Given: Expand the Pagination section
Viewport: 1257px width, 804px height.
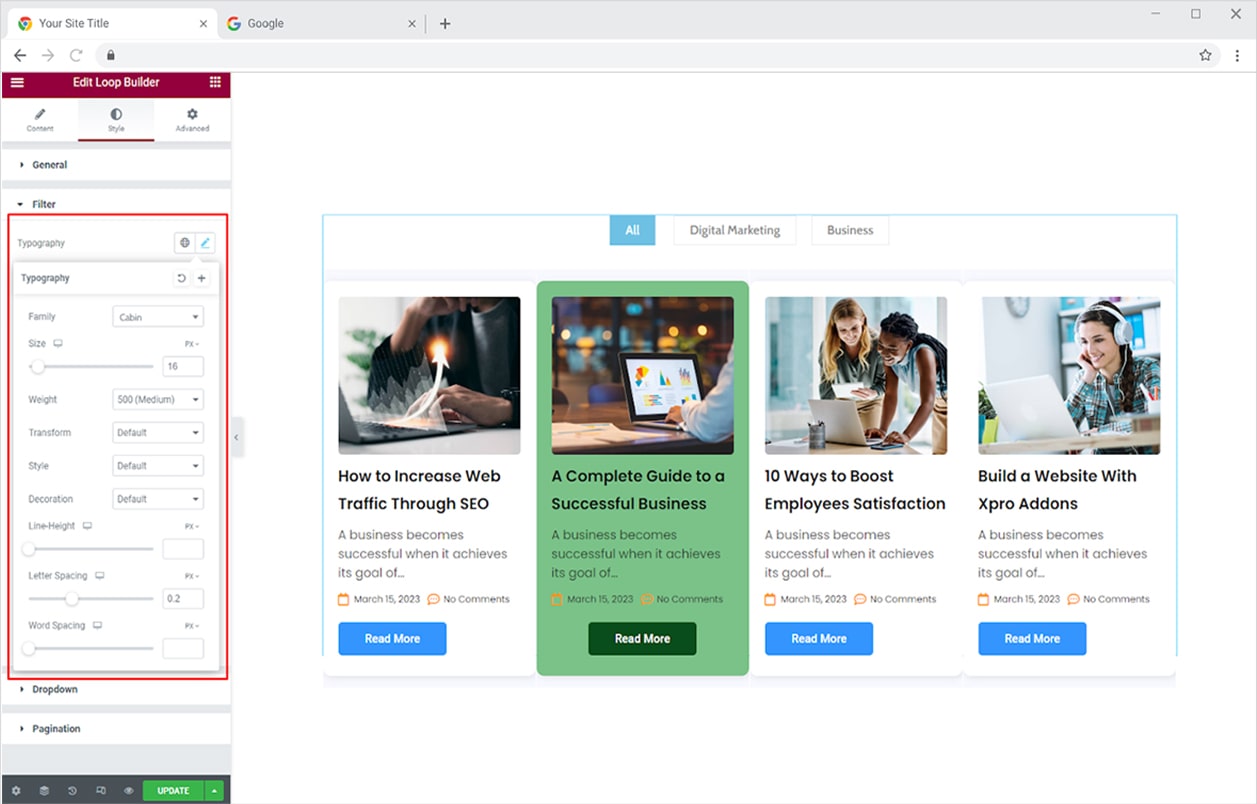Looking at the screenshot, I should point(56,729).
